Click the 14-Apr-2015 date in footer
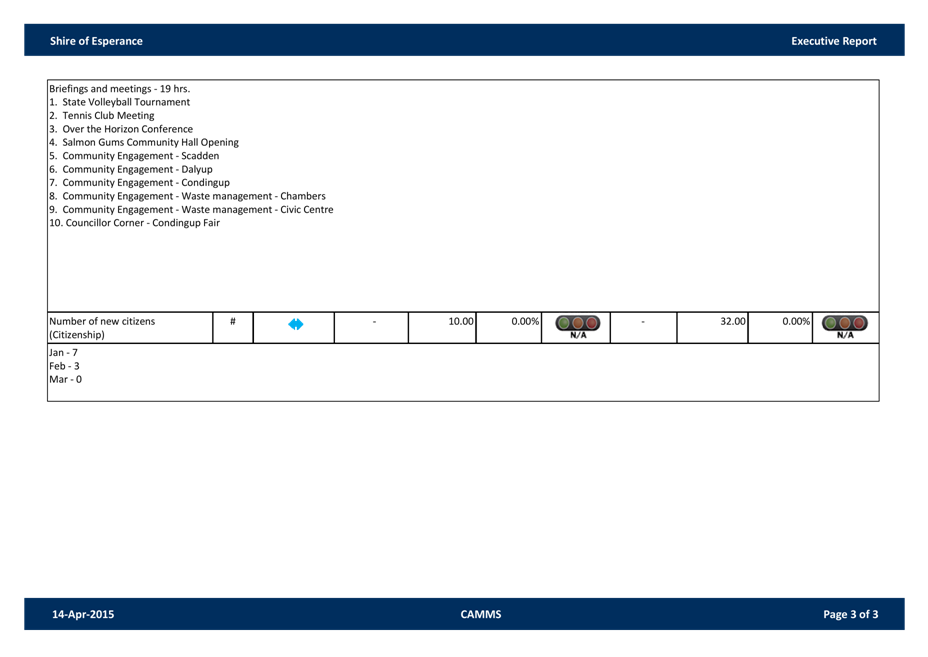 click(x=83, y=614)
